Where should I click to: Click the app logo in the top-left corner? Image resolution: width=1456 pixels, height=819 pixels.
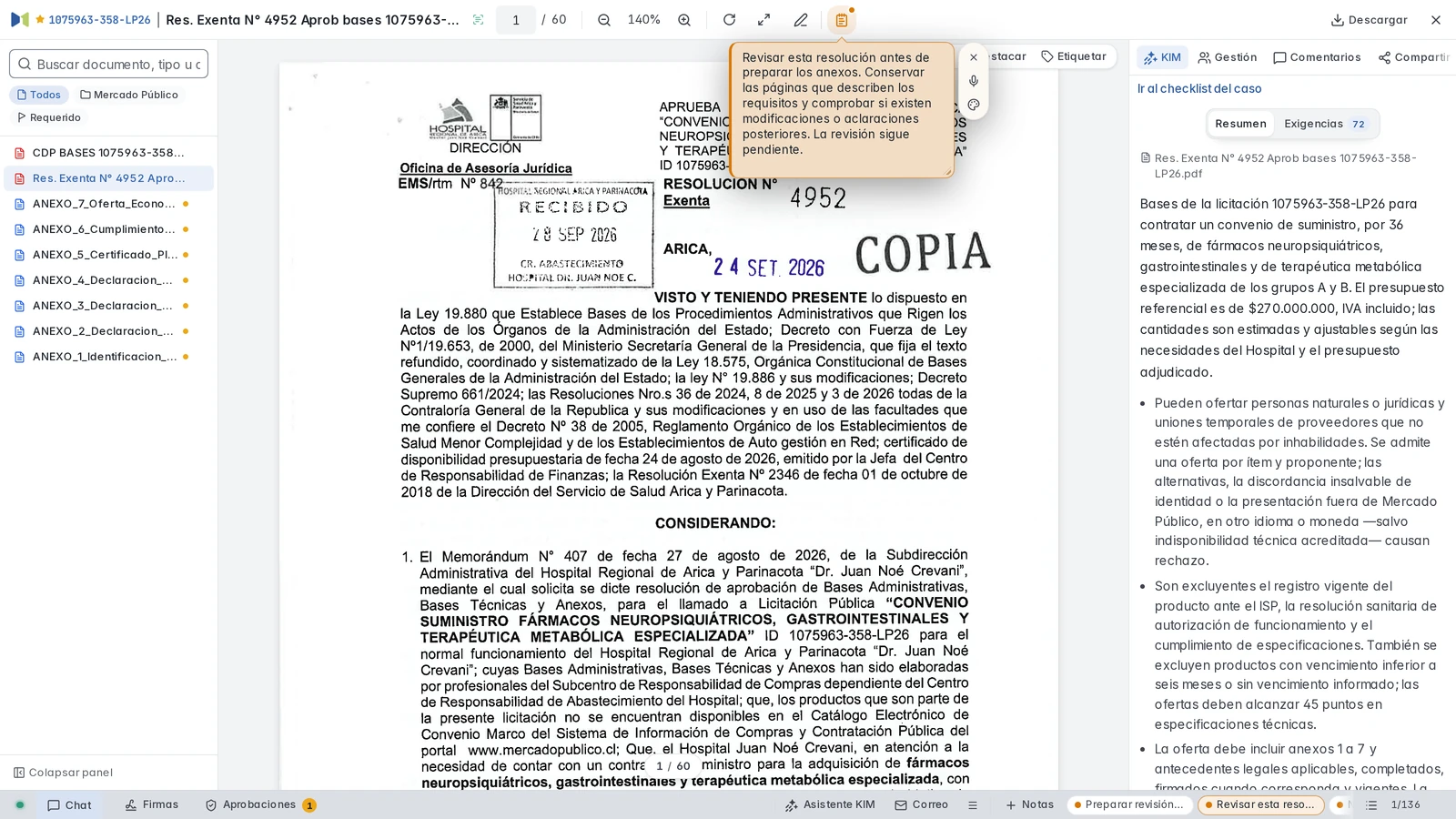[x=20, y=19]
